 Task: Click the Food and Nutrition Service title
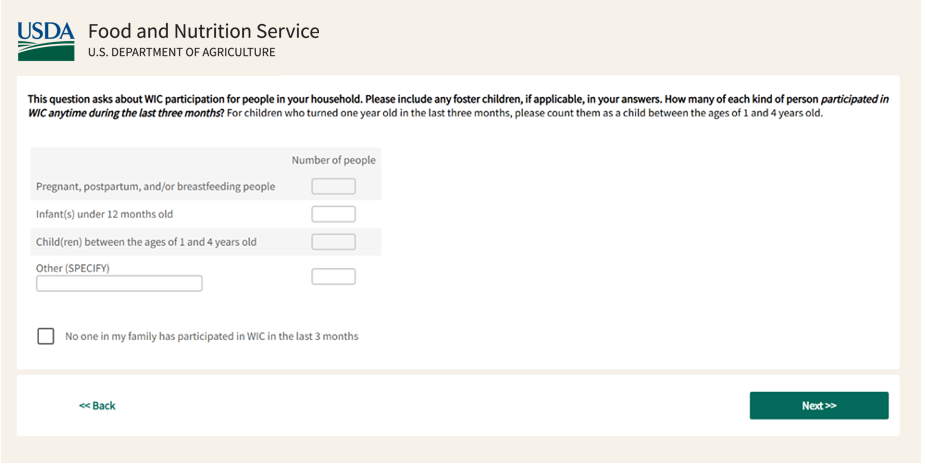[203, 31]
